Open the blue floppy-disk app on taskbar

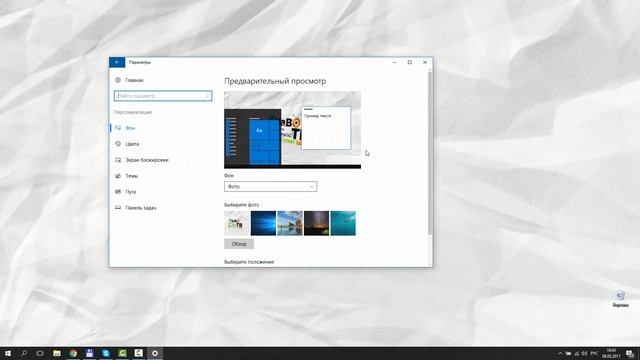tap(89, 353)
